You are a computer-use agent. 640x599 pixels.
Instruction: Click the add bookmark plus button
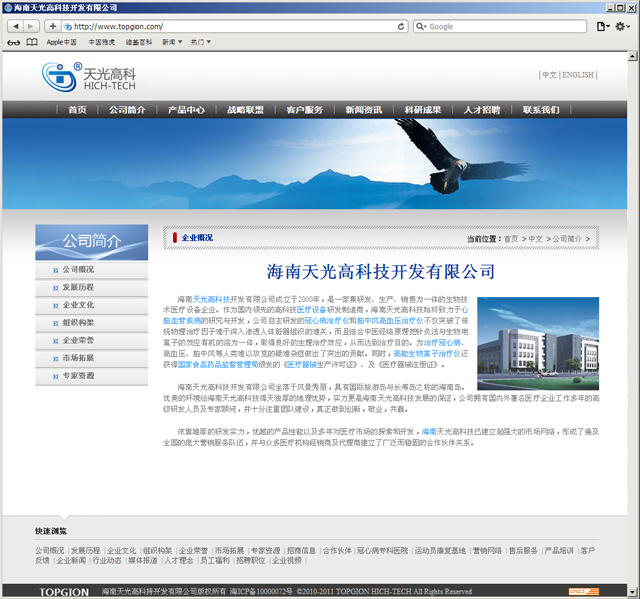[x=53, y=26]
